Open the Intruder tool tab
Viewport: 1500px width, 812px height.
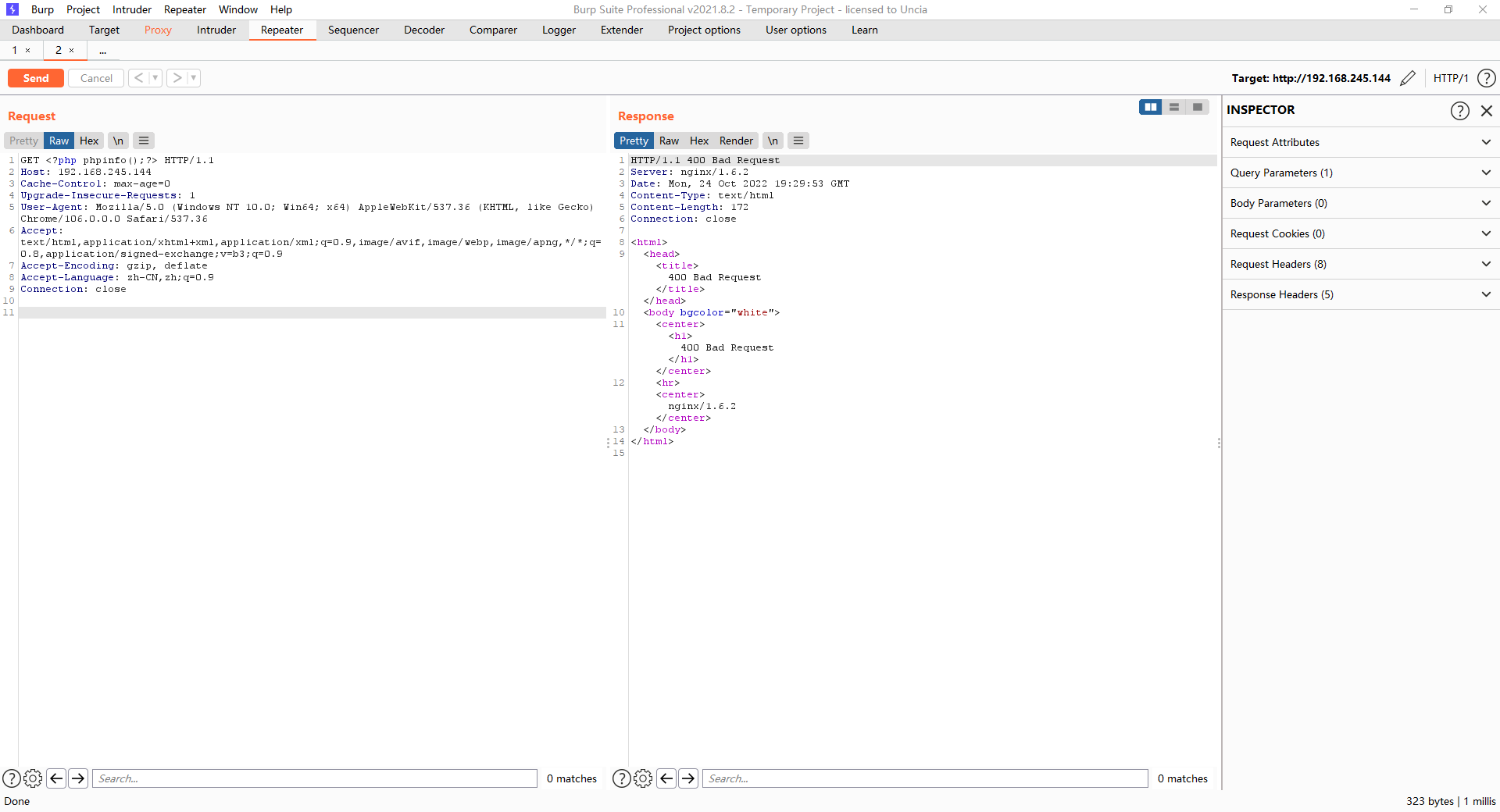(216, 30)
